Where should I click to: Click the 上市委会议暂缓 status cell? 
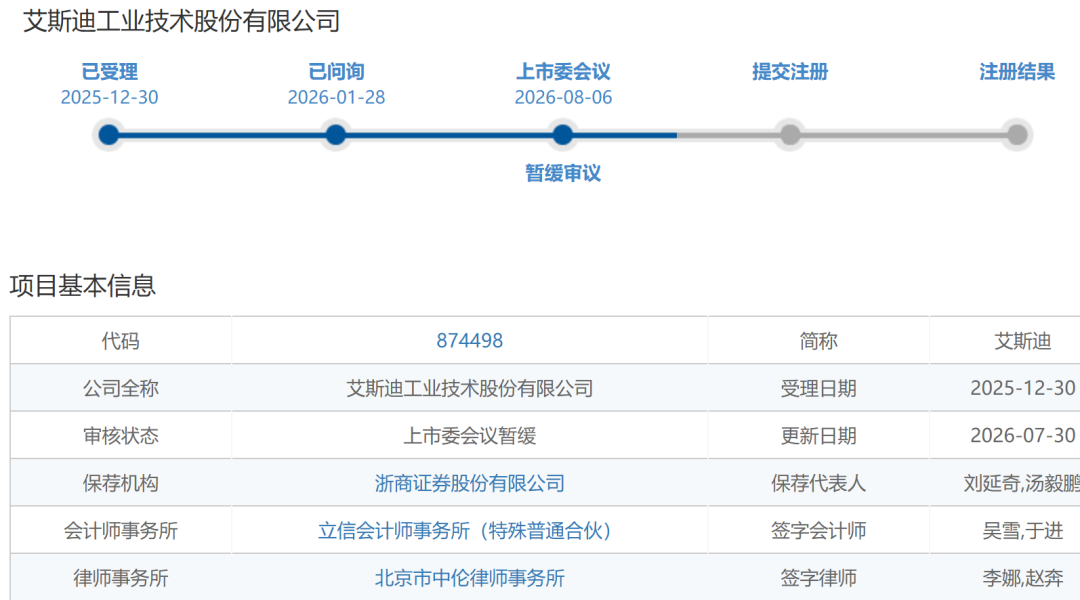470,435
